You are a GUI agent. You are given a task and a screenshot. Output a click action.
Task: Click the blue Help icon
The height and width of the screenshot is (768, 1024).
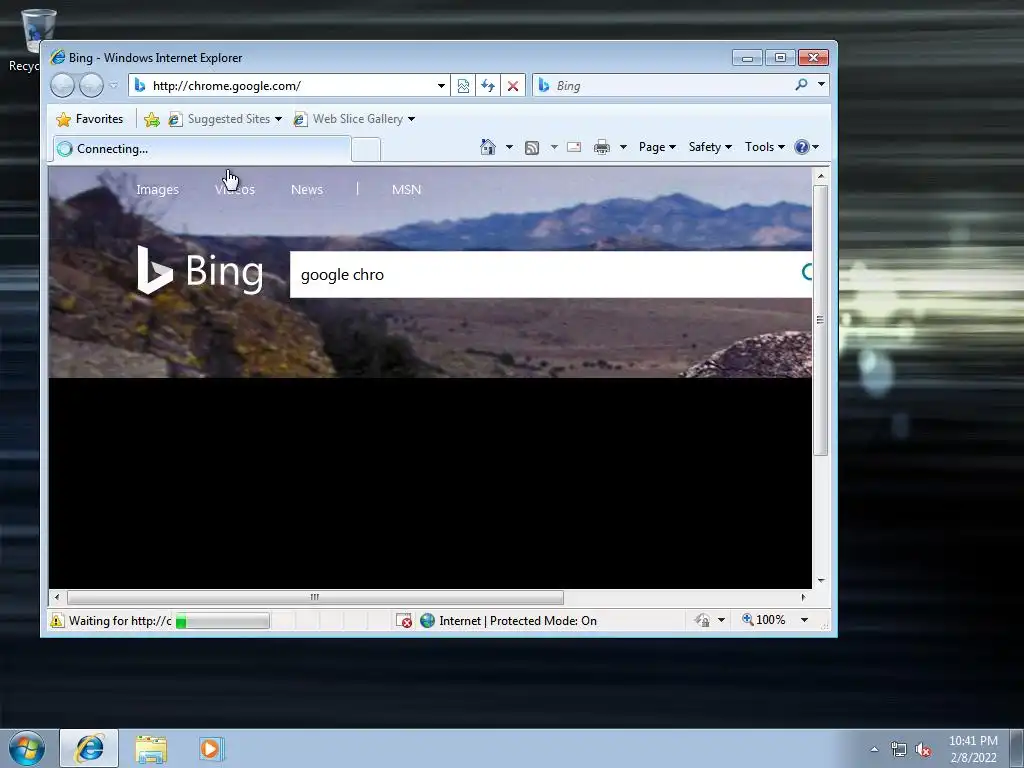802,147
